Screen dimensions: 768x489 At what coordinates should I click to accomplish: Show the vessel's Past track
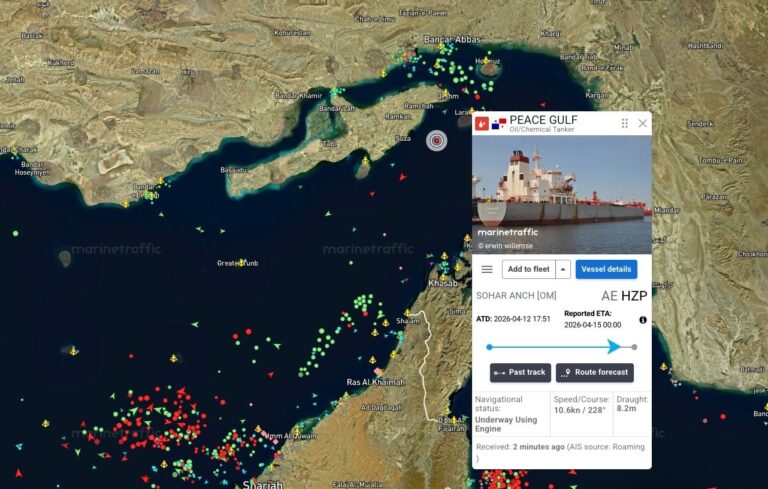click(520, 372)
